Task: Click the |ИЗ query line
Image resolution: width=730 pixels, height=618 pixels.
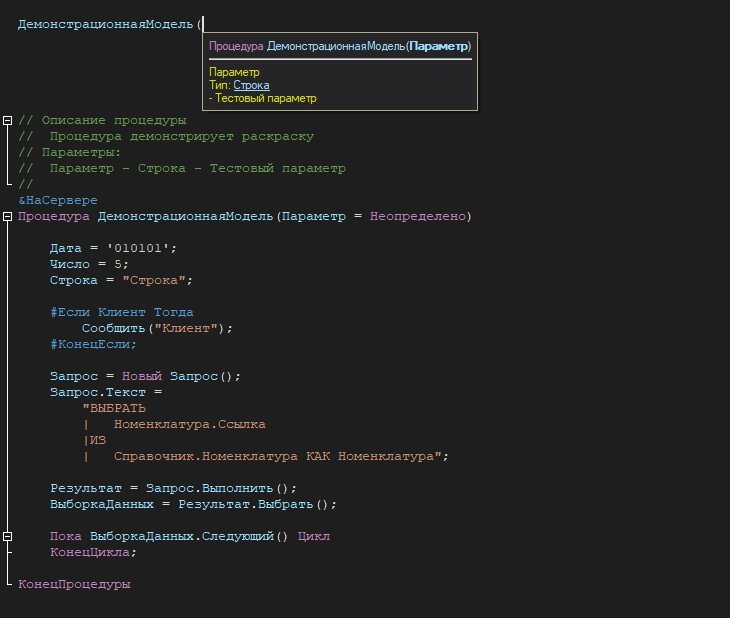Action: (95, 441)
